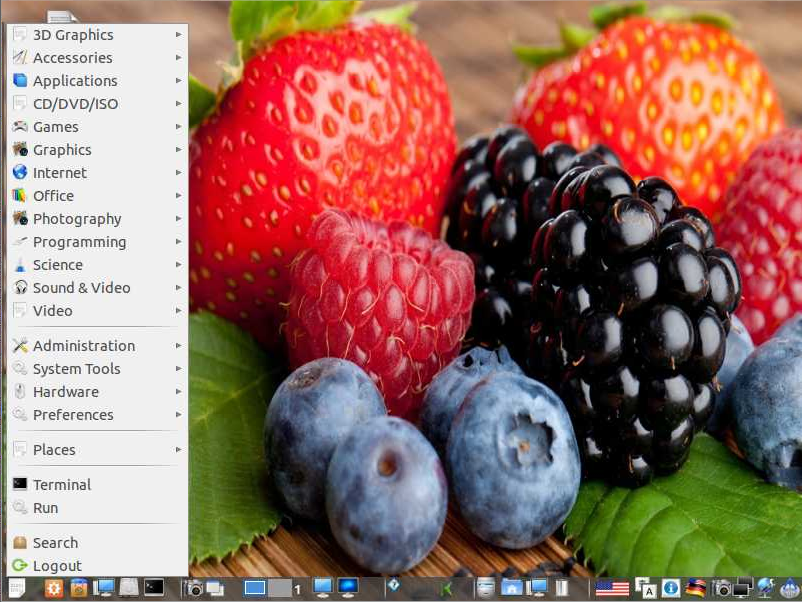This screenshot has width=802, height=602.
Task: Click the blue diamond question mark icon
Action: [x=394, y=585]
